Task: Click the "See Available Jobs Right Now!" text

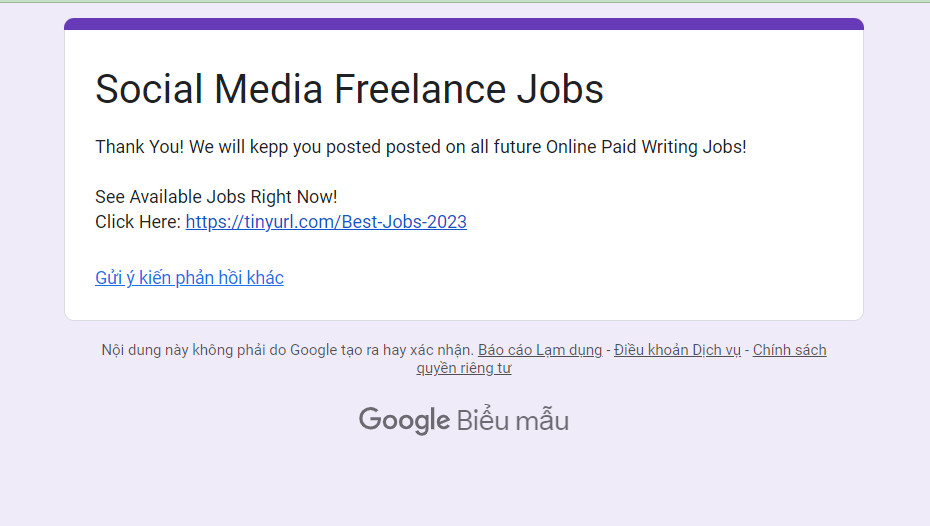Action: coord(216,197)
